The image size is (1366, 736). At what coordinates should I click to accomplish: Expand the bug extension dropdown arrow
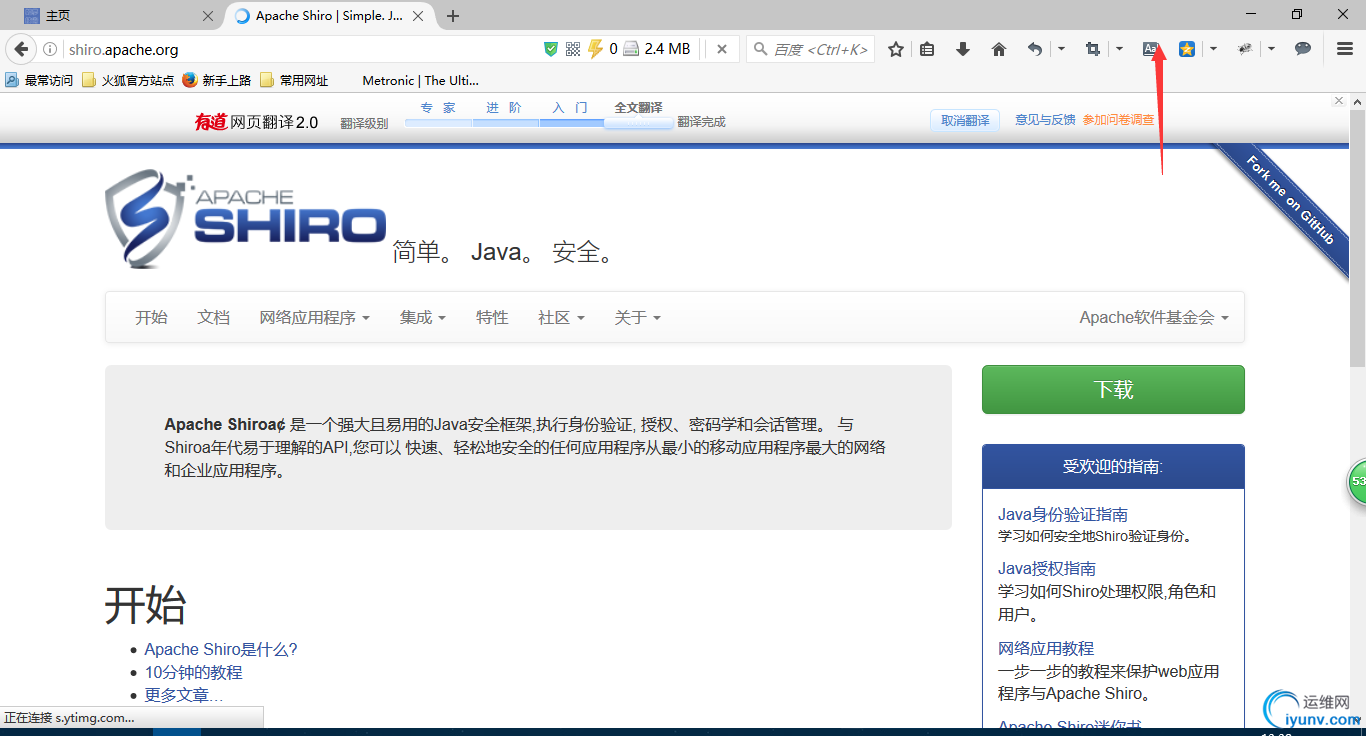click(1271, 49)
